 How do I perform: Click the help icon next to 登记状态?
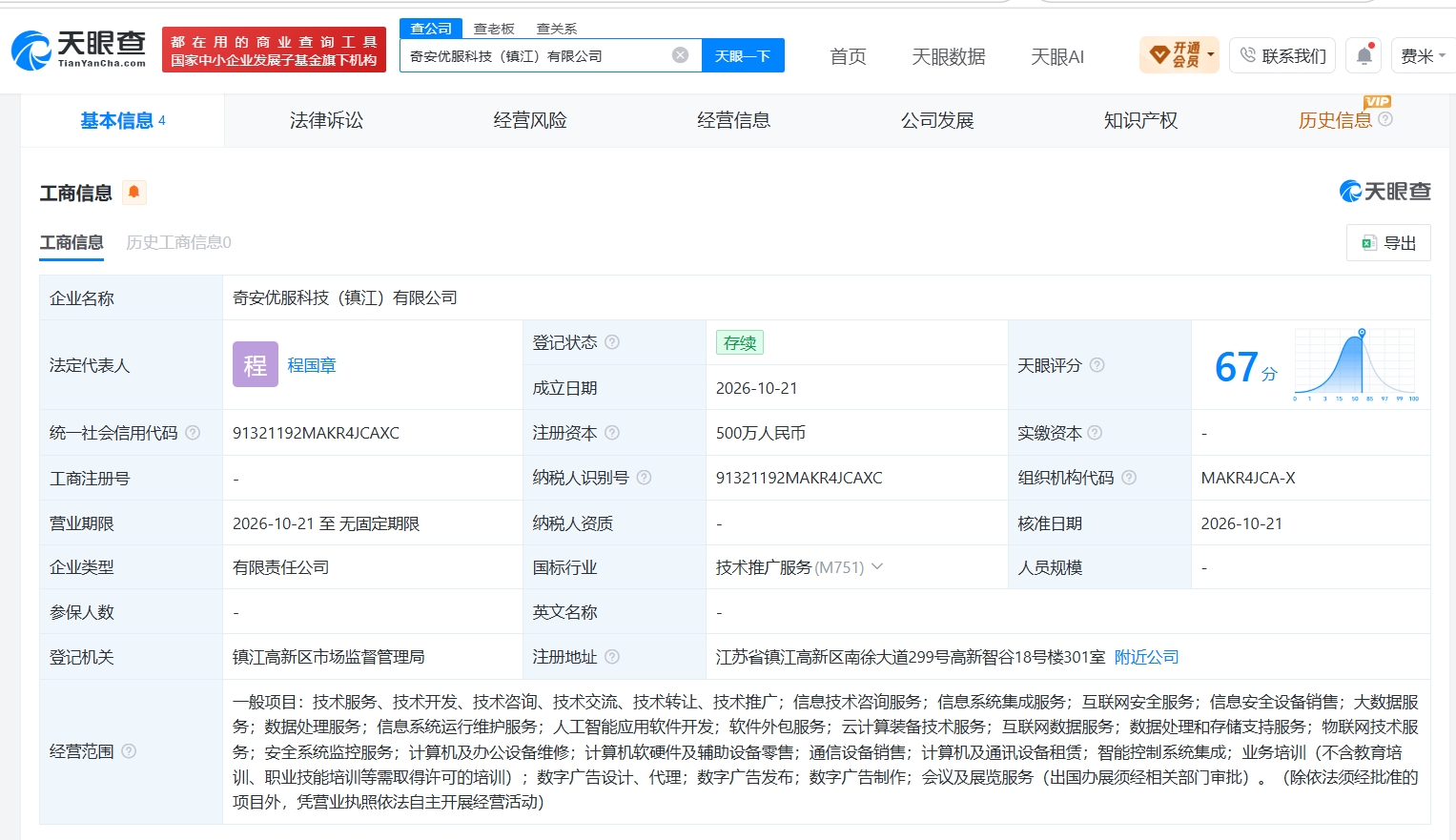[x=612, y=342]
